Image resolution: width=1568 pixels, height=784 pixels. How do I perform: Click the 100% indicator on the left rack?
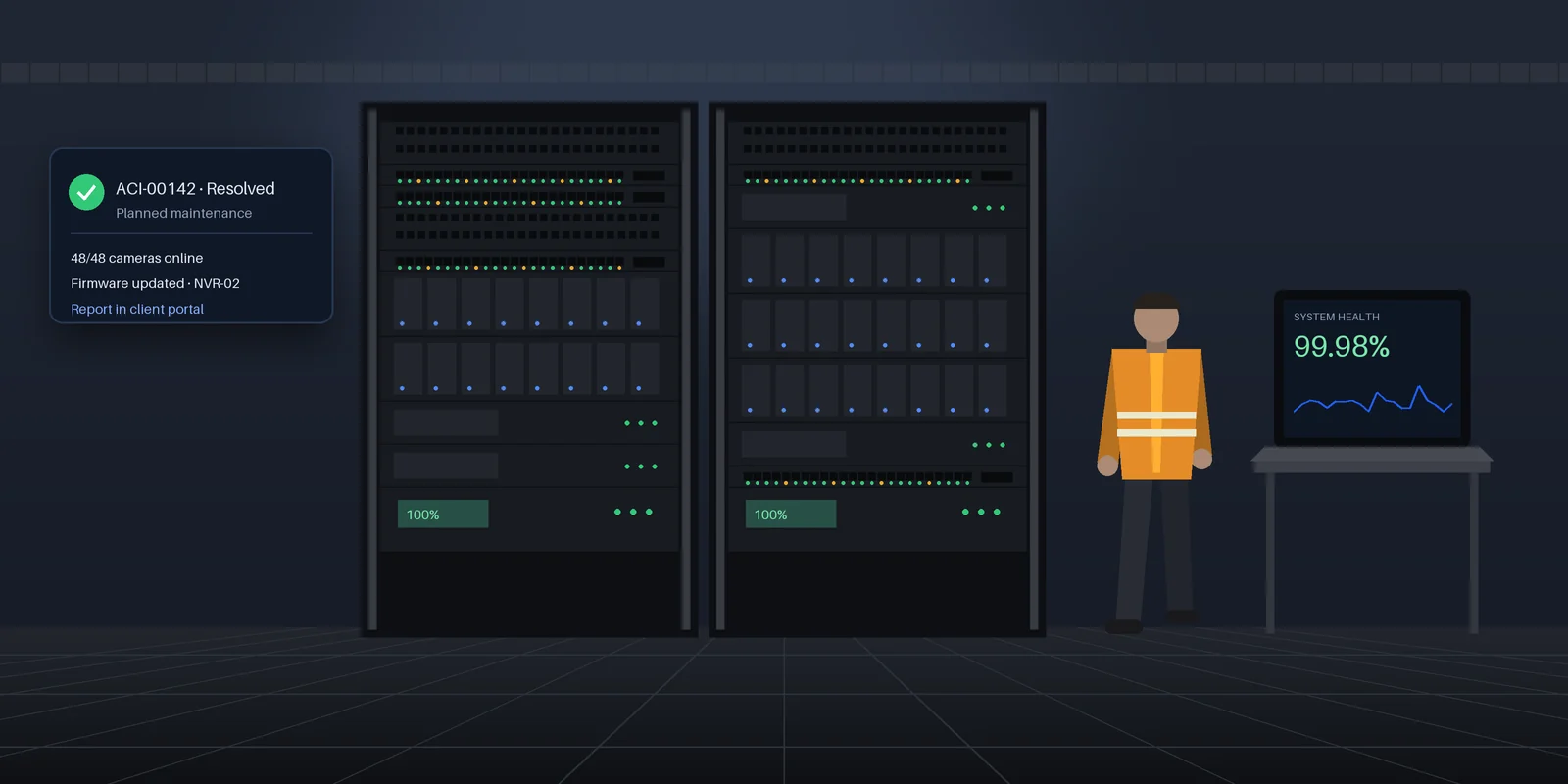pyautogui.click(x=443, y=514)
